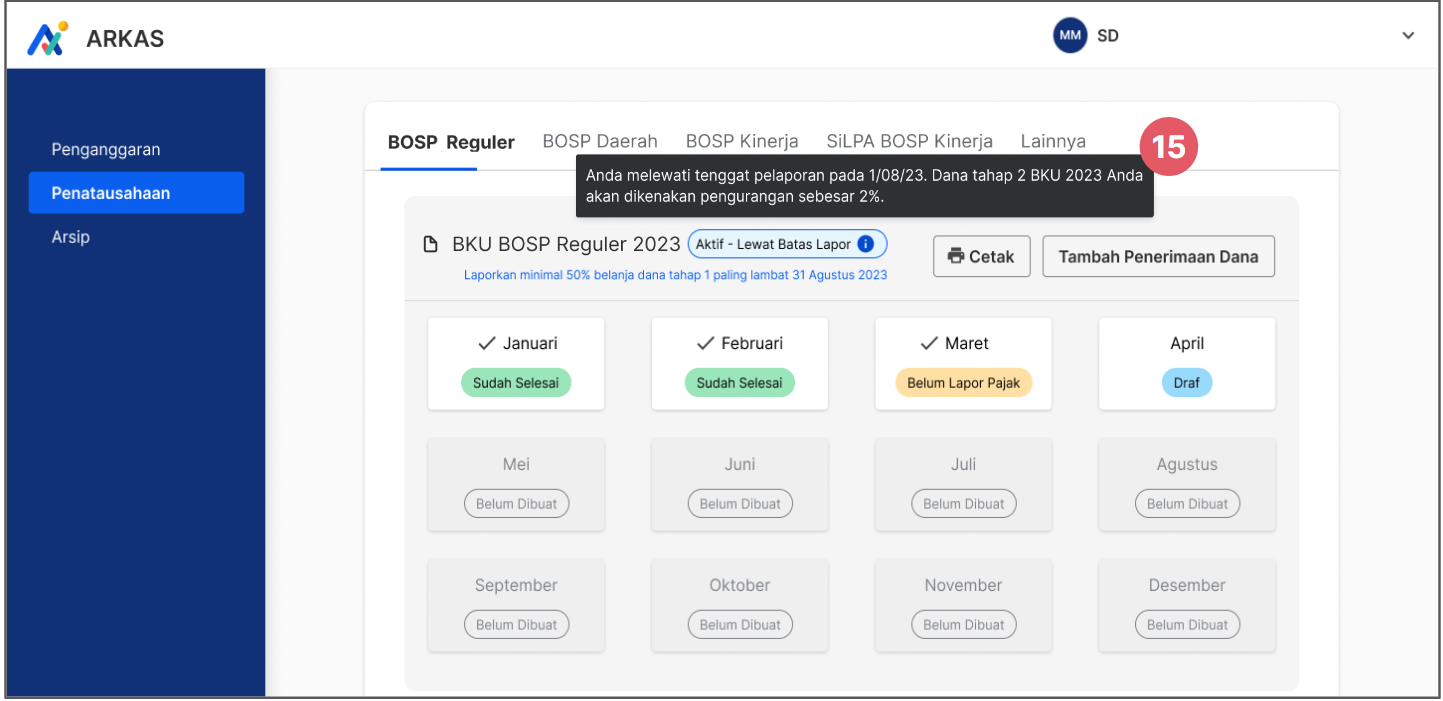Click the checkmark icon on Maret
The width and height of the screenshot is (1443, 701).
click(x=929, y=343)
